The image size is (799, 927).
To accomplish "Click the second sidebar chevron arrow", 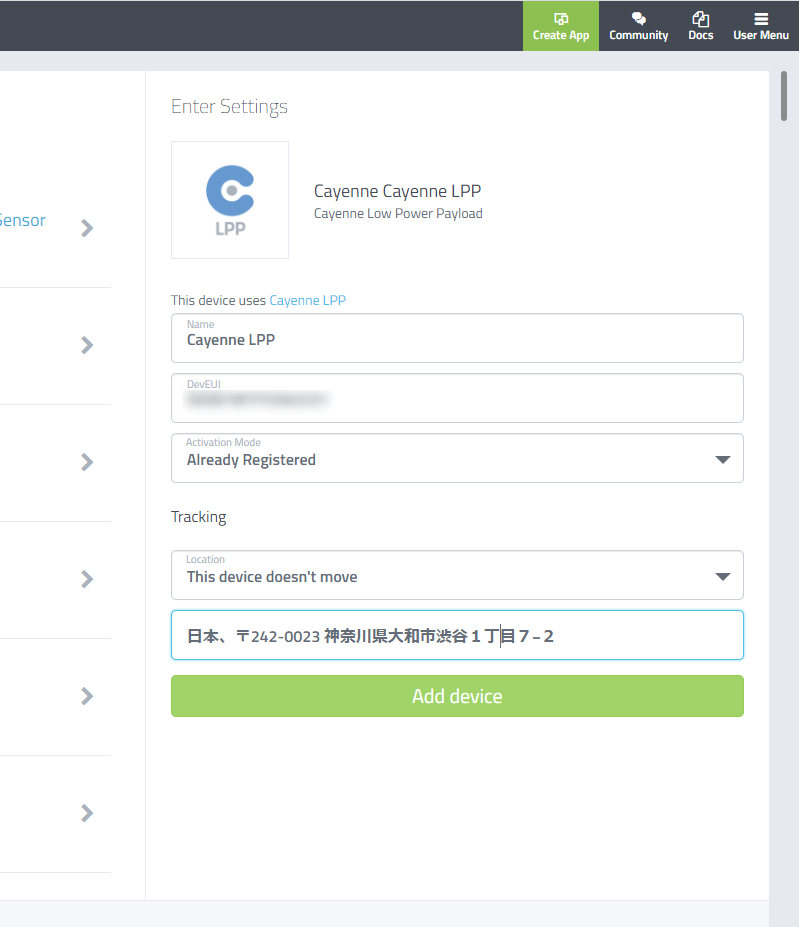I will [x=87, y=345].
